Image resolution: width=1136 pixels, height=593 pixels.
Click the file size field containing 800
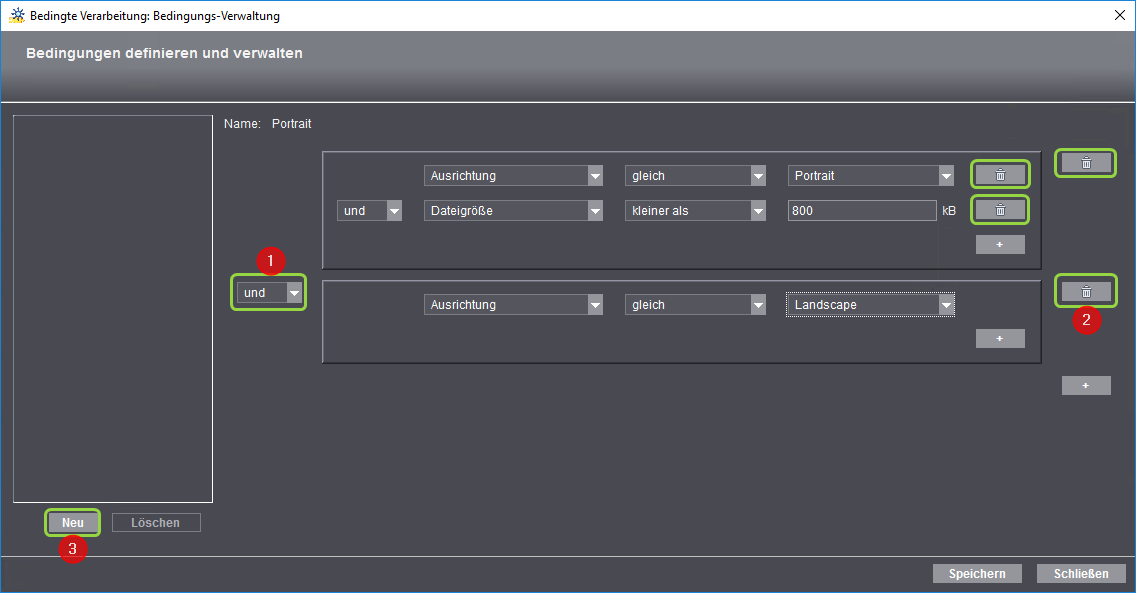pyautogui.click(x=860, y=211)
